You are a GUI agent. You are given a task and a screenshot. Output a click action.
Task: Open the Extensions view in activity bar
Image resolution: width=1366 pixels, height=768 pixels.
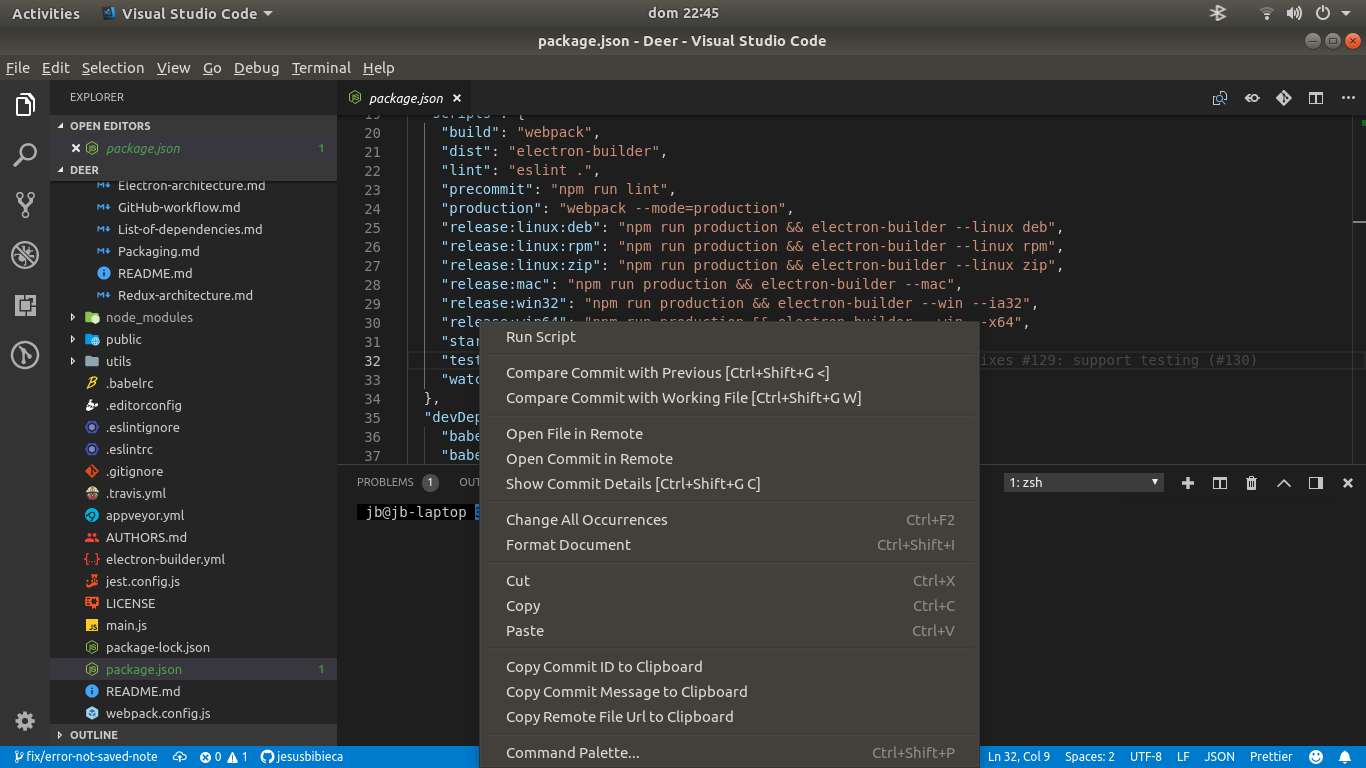(x=25, y=305)
